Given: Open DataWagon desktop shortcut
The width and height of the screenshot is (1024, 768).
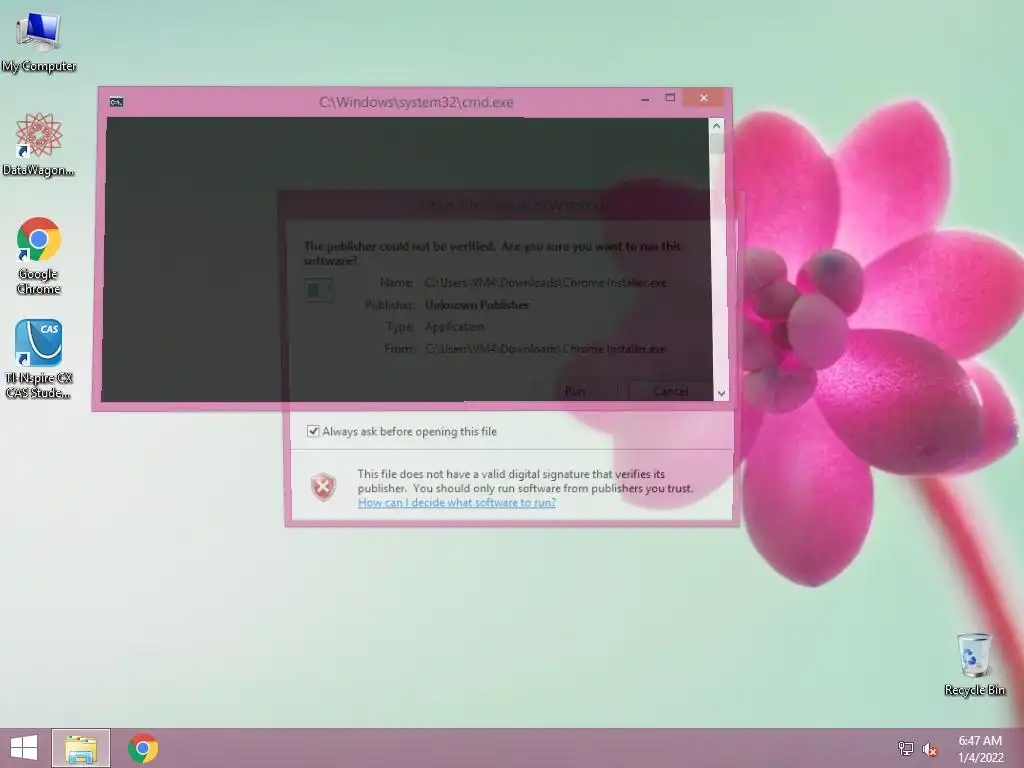Looking at the screenshot, I should coord(39,145).
